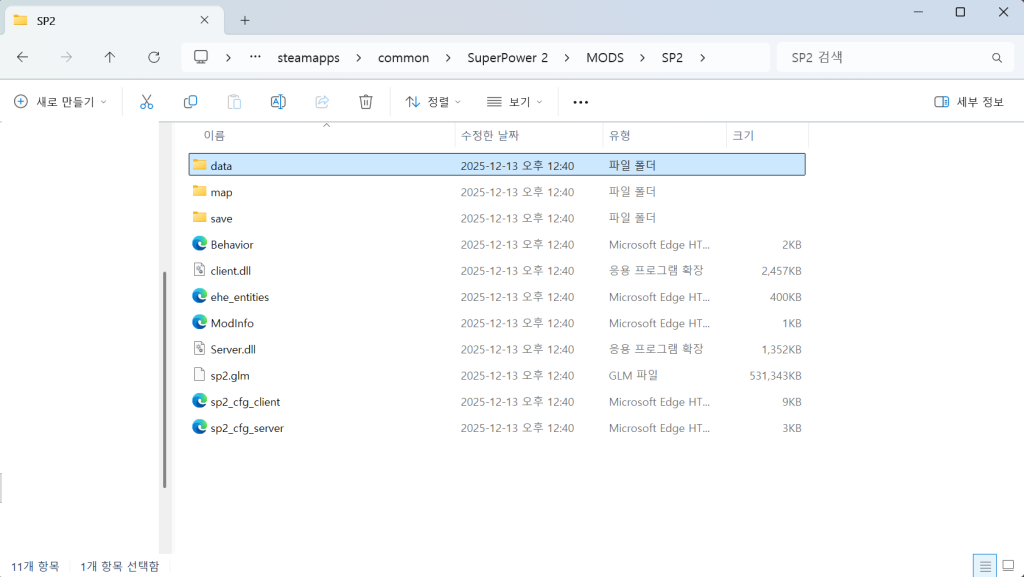Click the MODS breadcrumb in address bar
The height and width of the screenshot is (577, 1024).
(x=604, y=58)
